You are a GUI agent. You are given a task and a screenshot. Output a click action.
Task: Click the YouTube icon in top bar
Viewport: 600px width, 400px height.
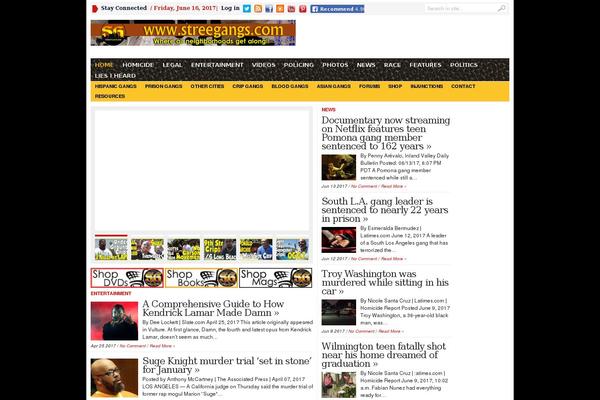[291, 8]
